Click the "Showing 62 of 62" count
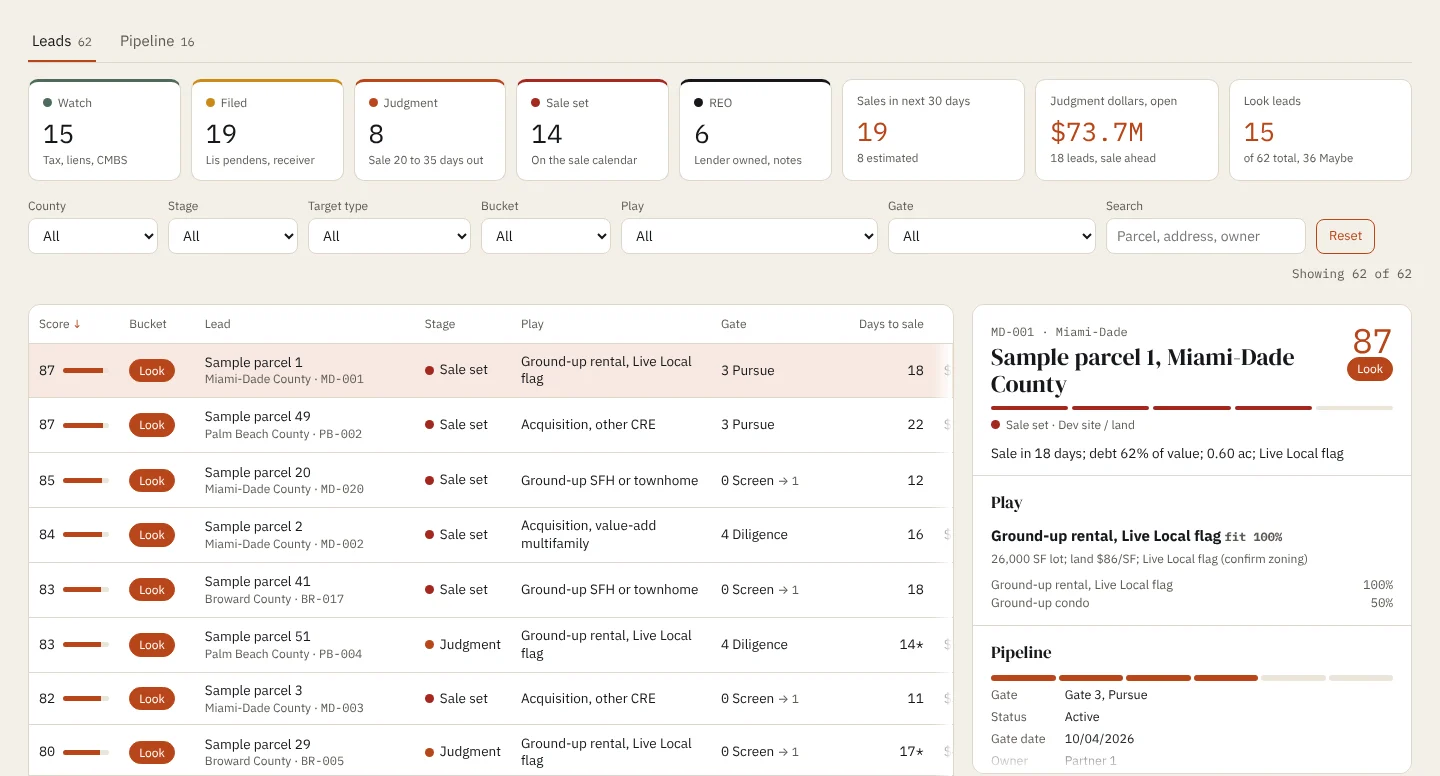This screenshot has height=776, width=1440. 1352,274
